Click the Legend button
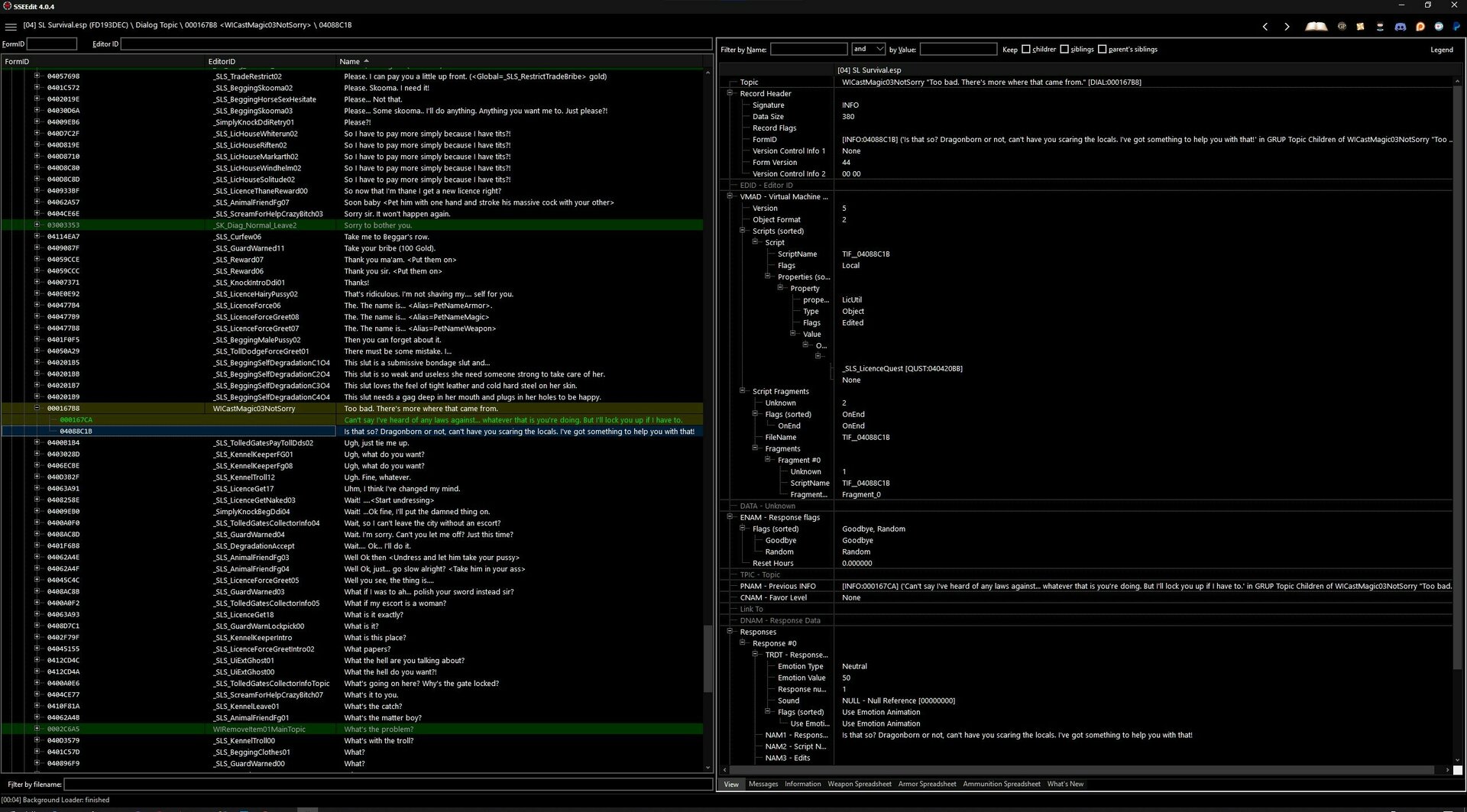The width and height of the screenshot is (1467, 812). 1441,50
